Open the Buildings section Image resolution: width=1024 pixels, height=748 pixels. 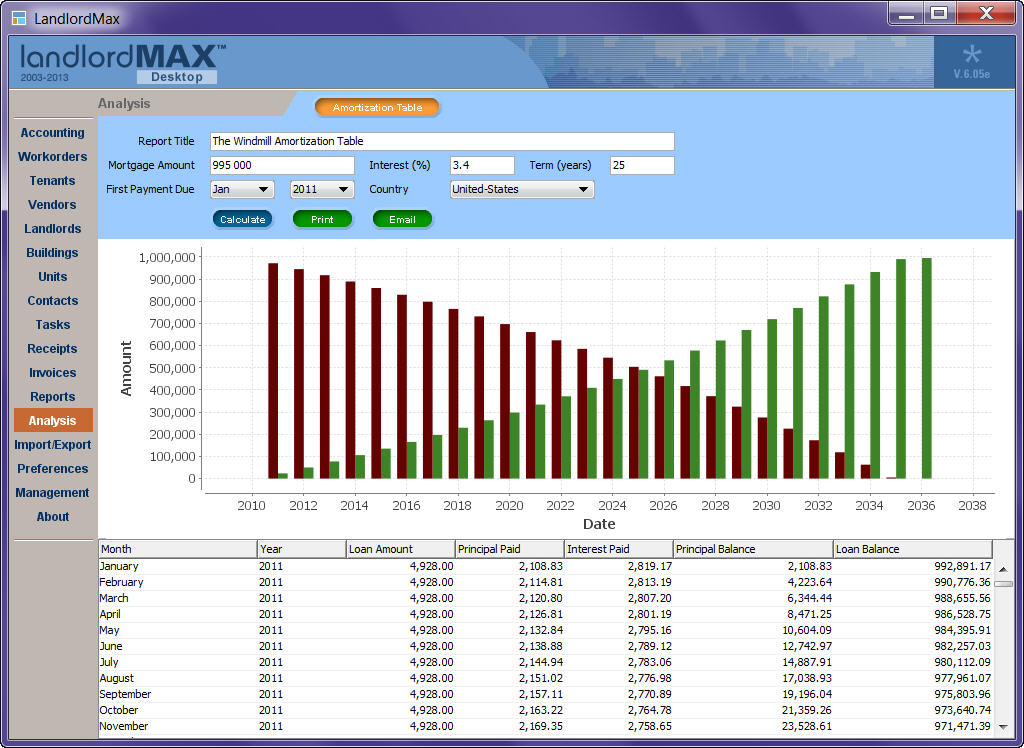point(52,253)
